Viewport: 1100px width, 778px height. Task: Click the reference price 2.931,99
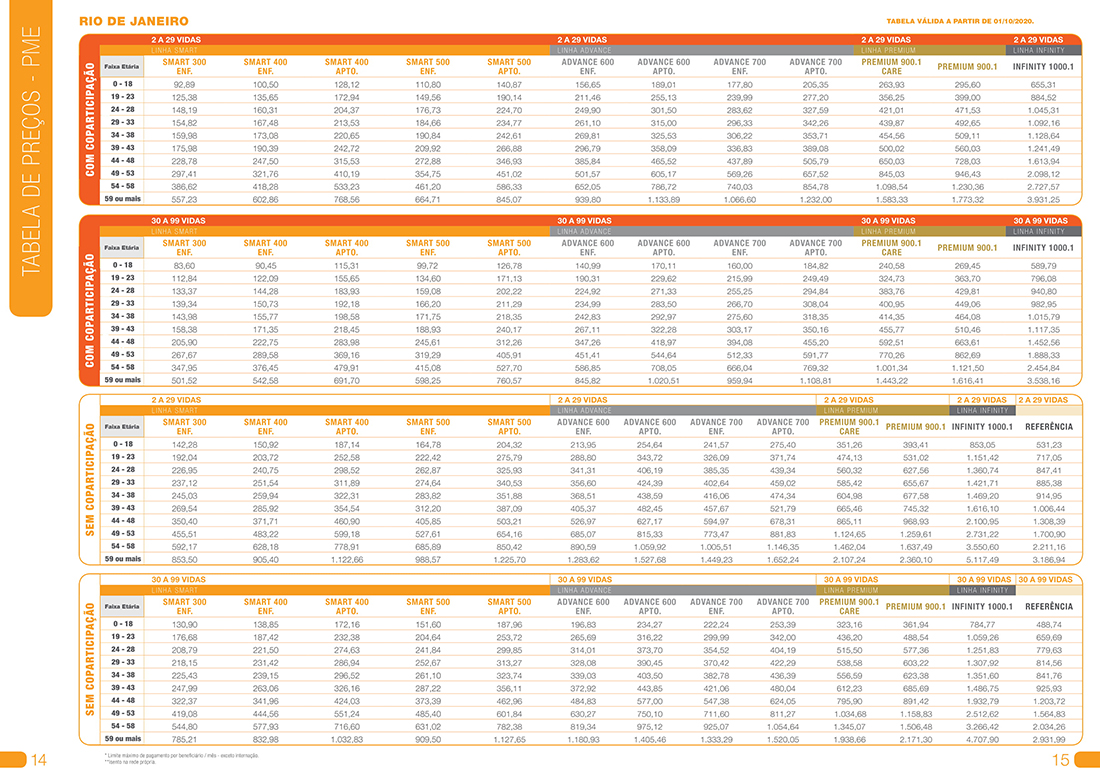point(1049,739)
